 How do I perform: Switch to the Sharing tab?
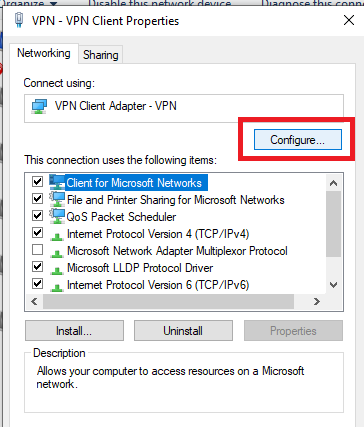[101, 55]
